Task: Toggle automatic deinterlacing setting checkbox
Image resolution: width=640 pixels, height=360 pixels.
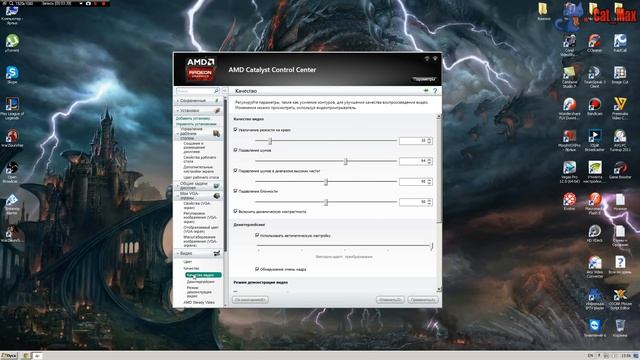Action: pos(257,235)
